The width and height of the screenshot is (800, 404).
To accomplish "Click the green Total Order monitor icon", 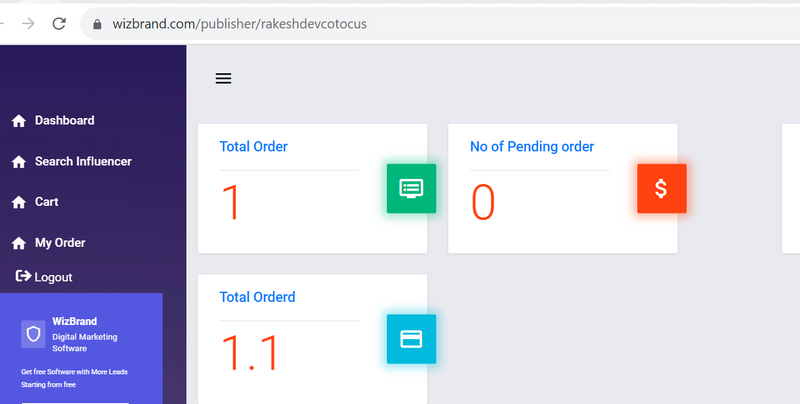I will click(x=411, y=188).
